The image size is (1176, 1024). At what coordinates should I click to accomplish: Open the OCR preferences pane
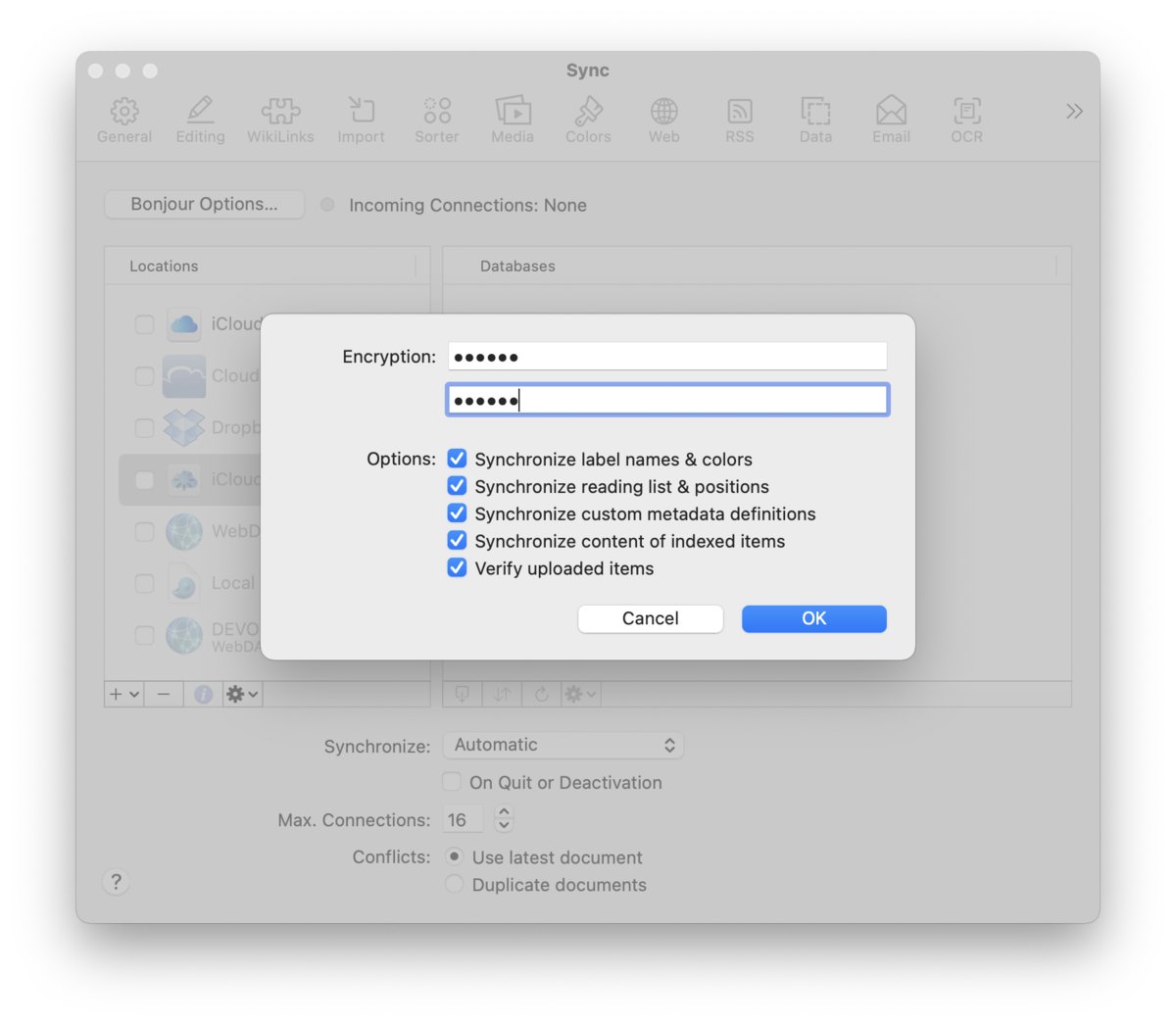(x=966, y=121)
